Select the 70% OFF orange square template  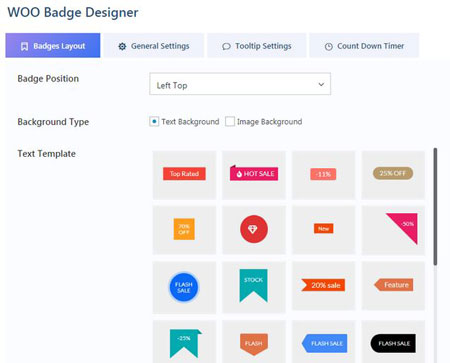(184, 230)
